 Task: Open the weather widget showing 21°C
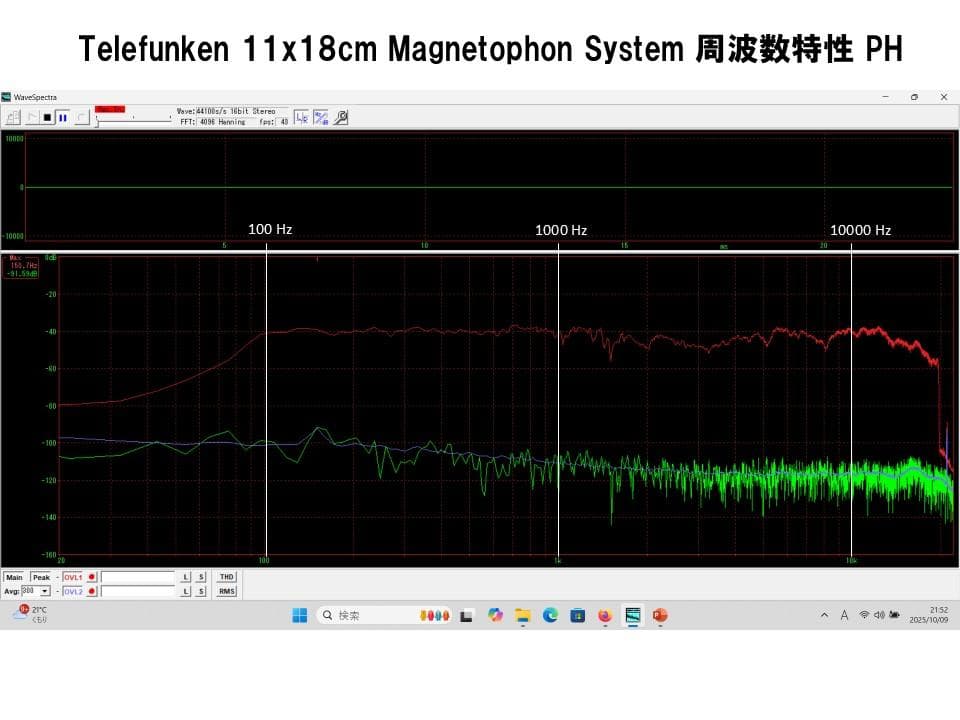[31, 615]
